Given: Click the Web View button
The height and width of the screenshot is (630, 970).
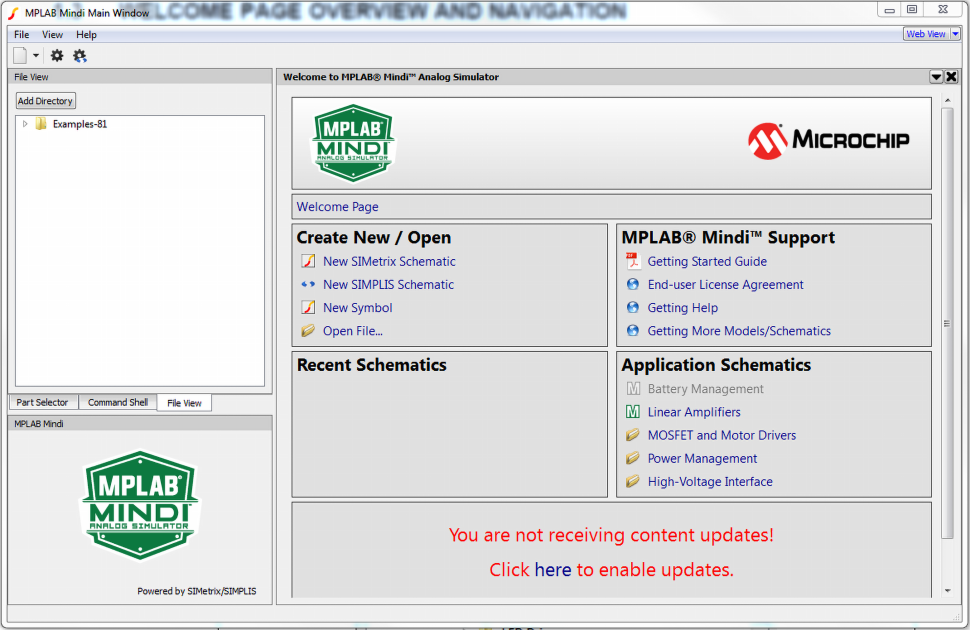Looking at the screenshot, I should (926, 34).
